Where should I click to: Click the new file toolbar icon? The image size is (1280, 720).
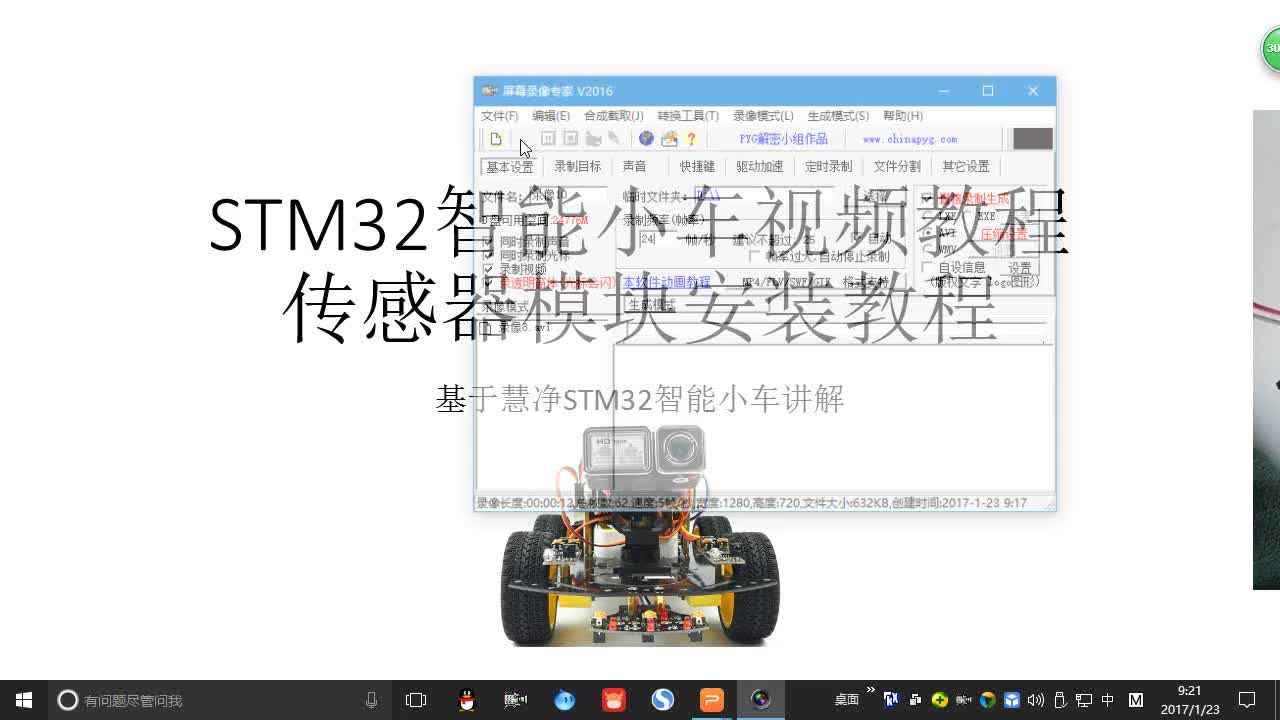click(x=496, y=139)
